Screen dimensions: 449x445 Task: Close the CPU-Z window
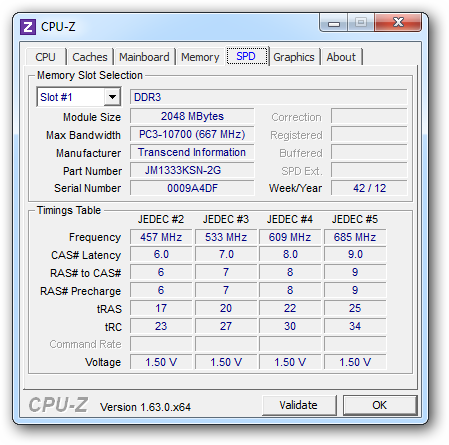point(398,23)
